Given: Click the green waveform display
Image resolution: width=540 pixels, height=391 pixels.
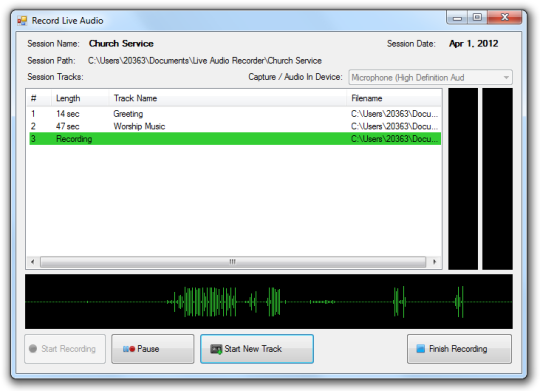Looking at the screenshot, I should (269, 302).
